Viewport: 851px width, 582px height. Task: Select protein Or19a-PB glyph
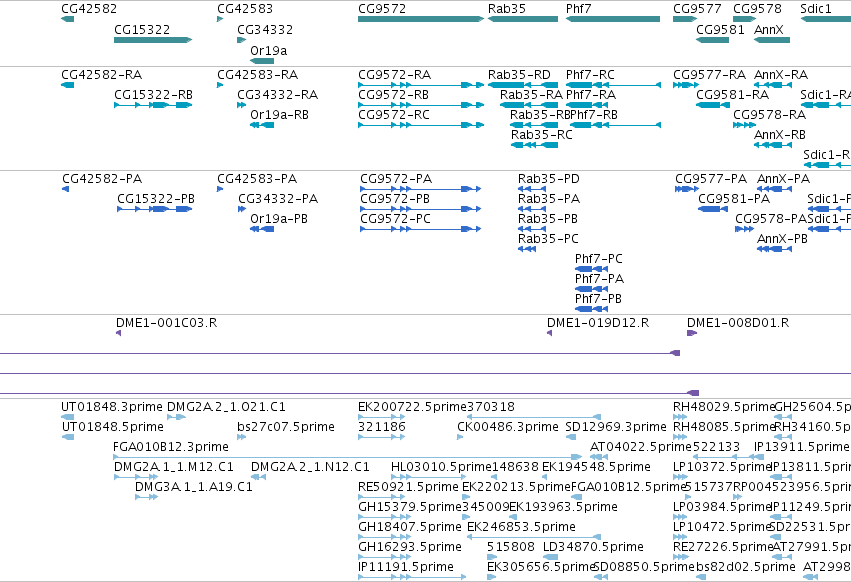tap(262, 229)
